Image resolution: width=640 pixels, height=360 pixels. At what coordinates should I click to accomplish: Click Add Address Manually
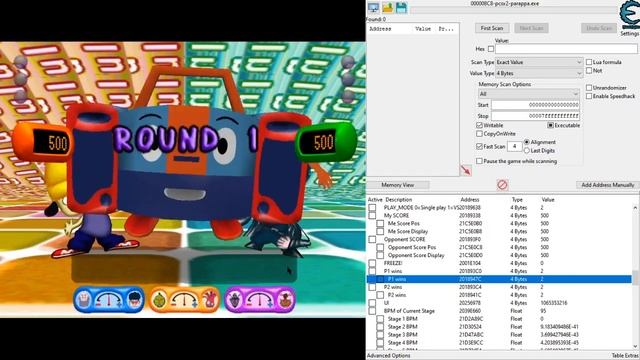[607, 185]
